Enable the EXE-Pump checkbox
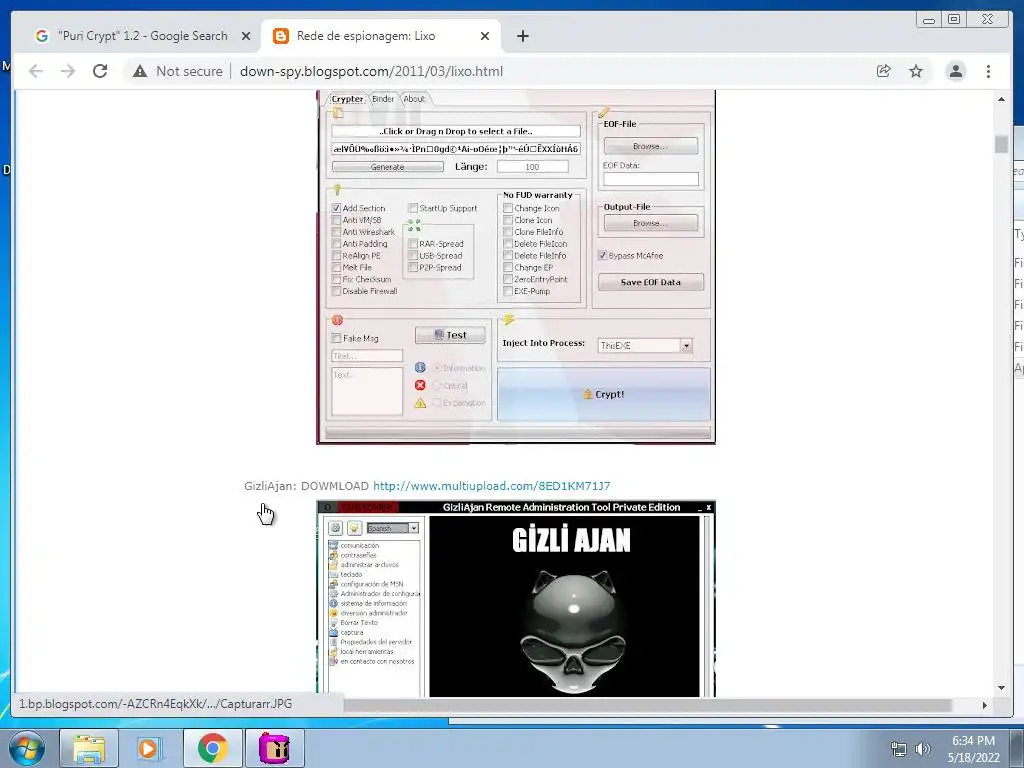The width and height of the screenshot is (1024, 768). (507, 291)
